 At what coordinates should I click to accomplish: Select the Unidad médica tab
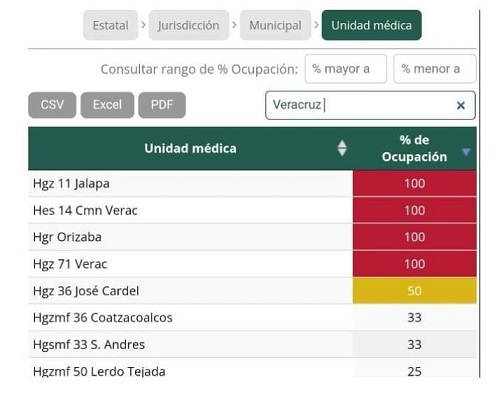[x=371, y=25]
